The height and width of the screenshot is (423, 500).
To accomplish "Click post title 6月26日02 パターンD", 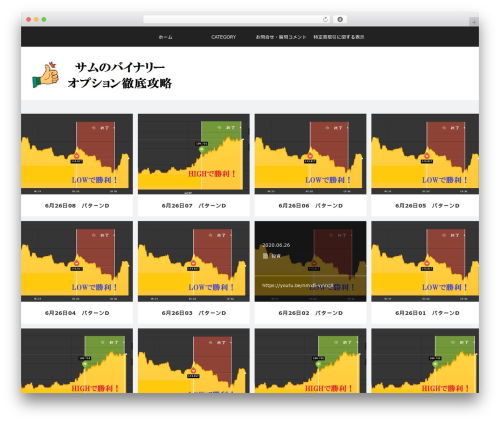I will point(310,313).
